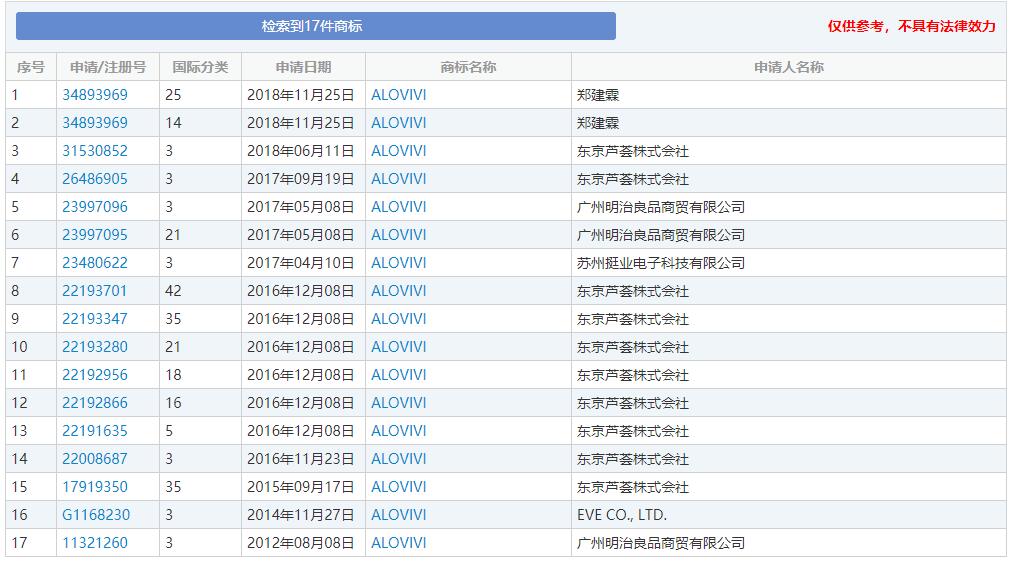The width and height of the screenshot is (1017, 562).
Task: Open registration number 22193347
Action: point(95,319)
